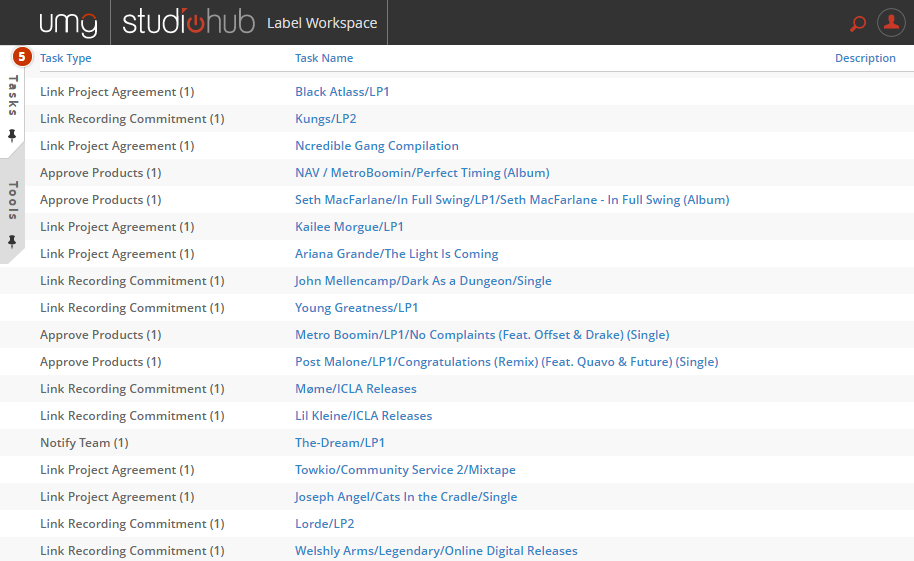Pin the Tasks side panel

[13, 135]
